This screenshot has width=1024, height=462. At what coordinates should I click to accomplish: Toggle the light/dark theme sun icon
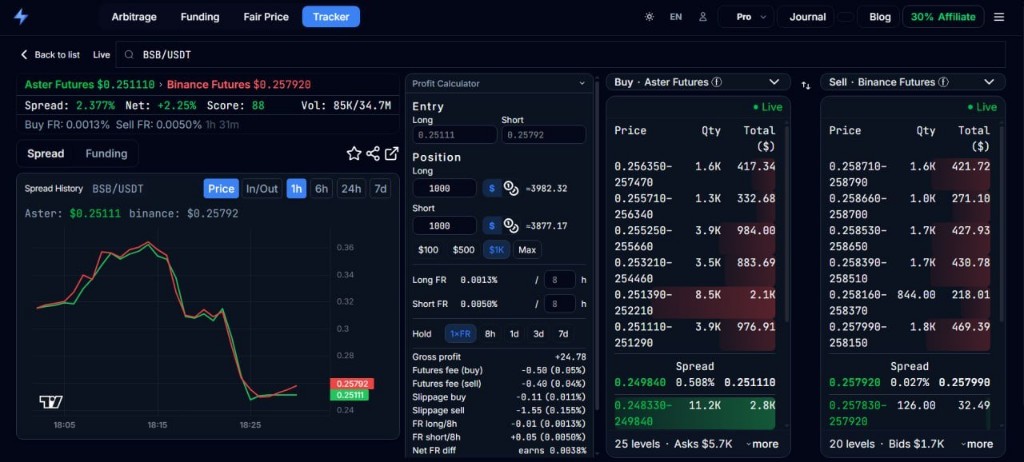click(649, 17)
